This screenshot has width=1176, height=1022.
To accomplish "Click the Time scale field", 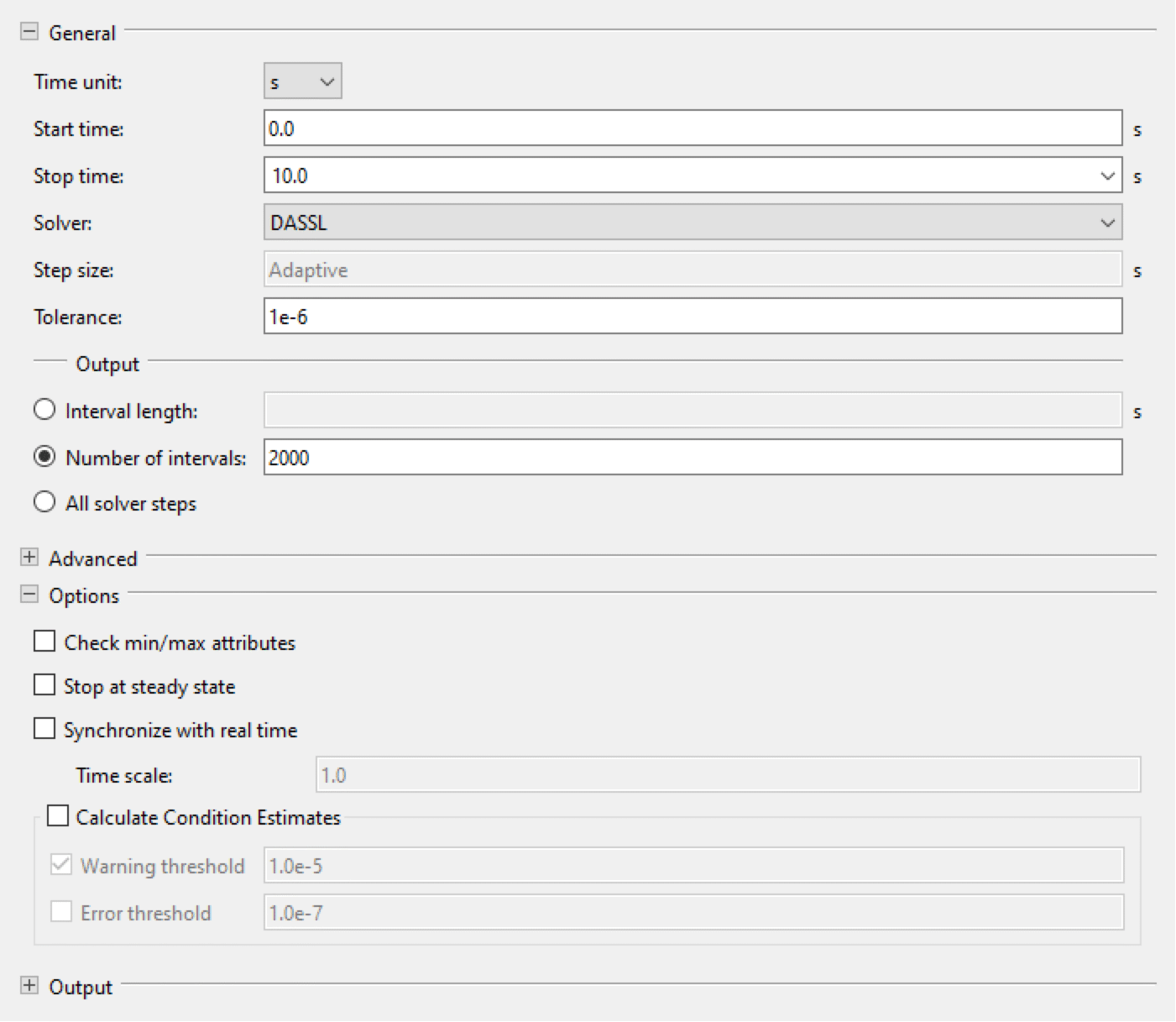I will point(729,774).
